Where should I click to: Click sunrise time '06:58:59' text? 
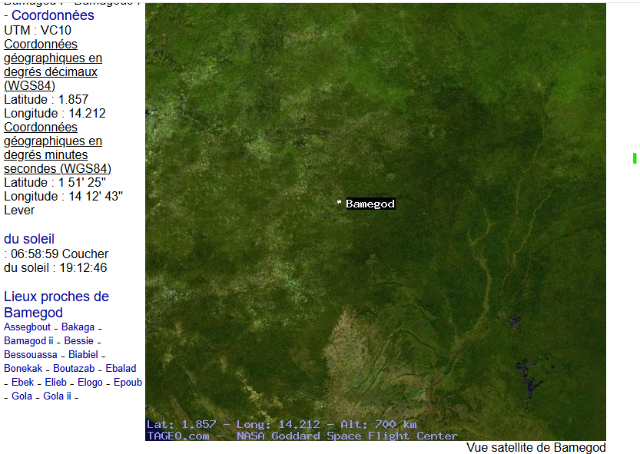(35, 254)
